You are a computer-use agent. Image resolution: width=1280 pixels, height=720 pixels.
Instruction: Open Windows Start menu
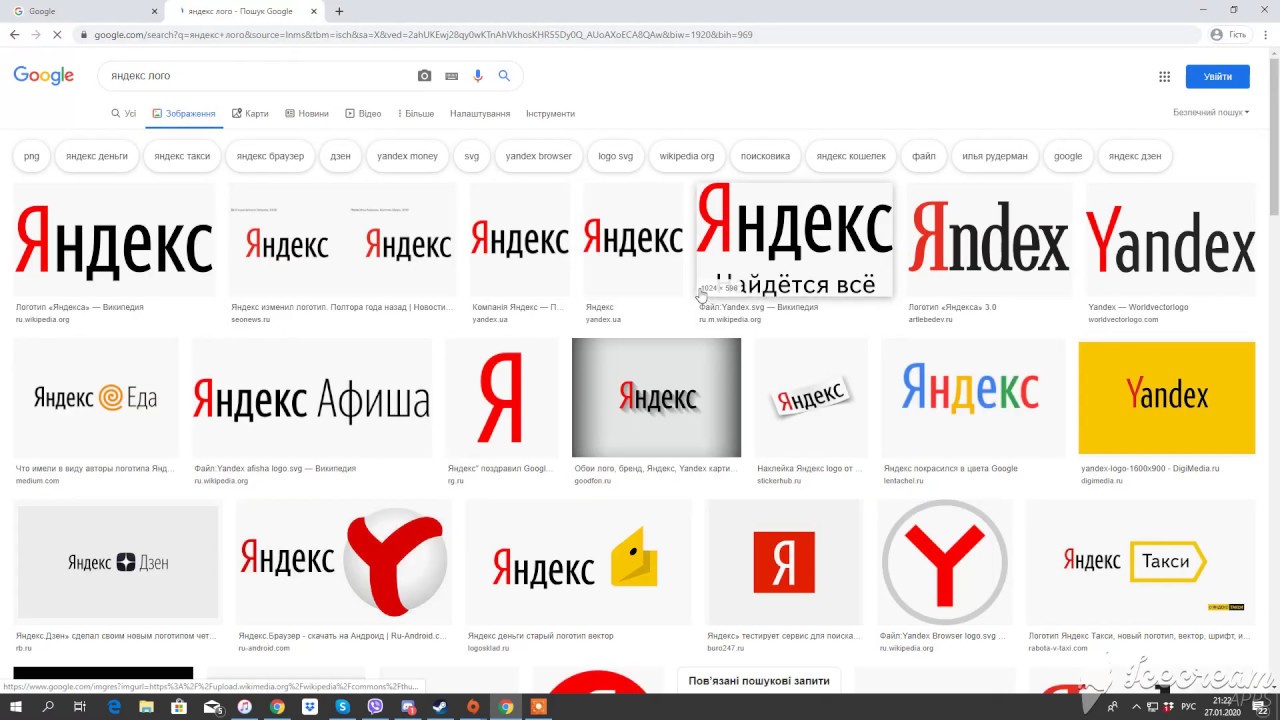(16, 707)
